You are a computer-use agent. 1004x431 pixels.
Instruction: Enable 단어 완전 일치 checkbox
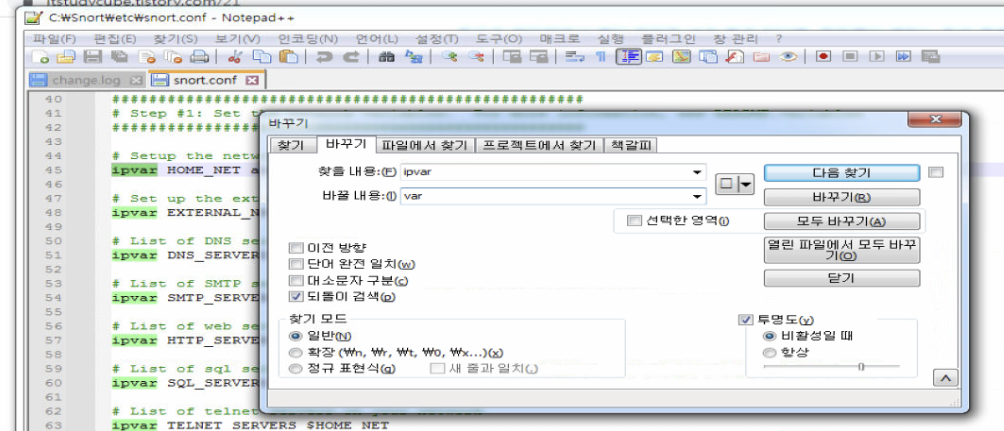coord(296,264)
